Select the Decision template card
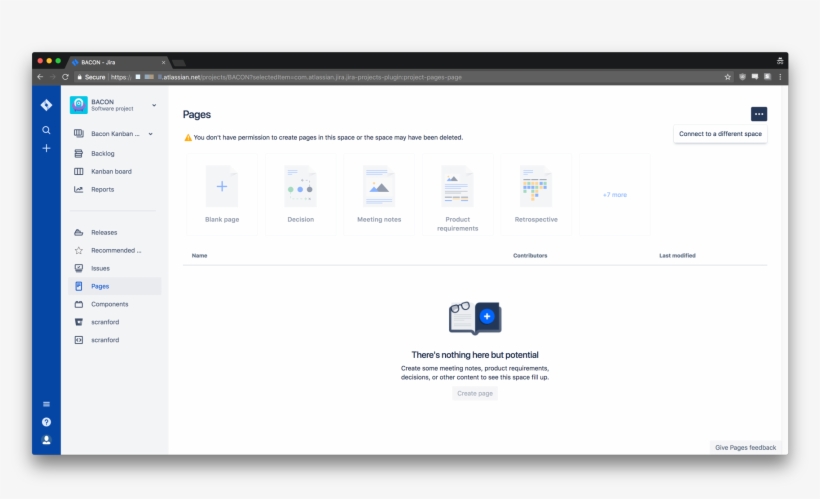820x499 pixels. pyautogui.click(x=301, y=195)
